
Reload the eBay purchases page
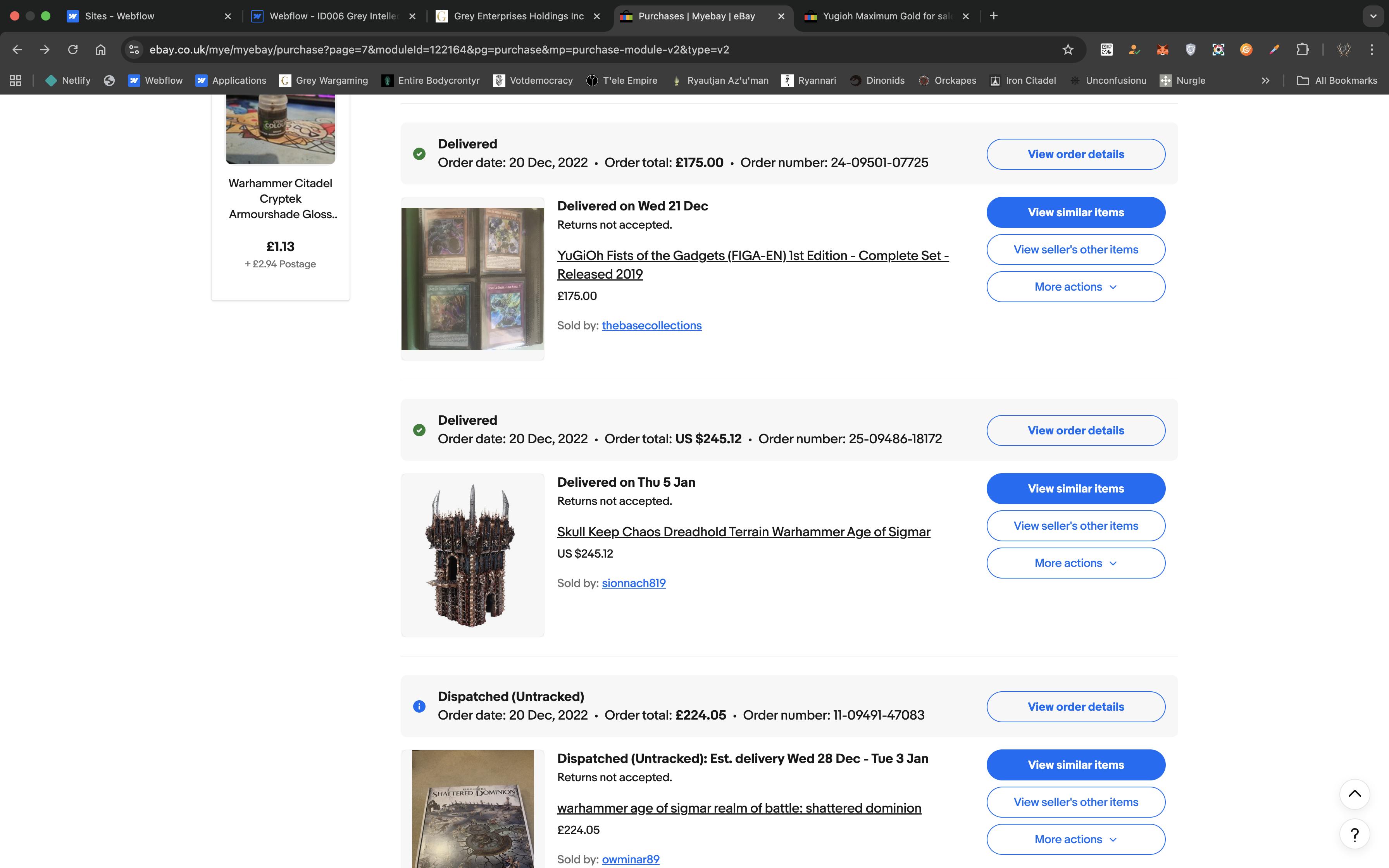(73, 50)
